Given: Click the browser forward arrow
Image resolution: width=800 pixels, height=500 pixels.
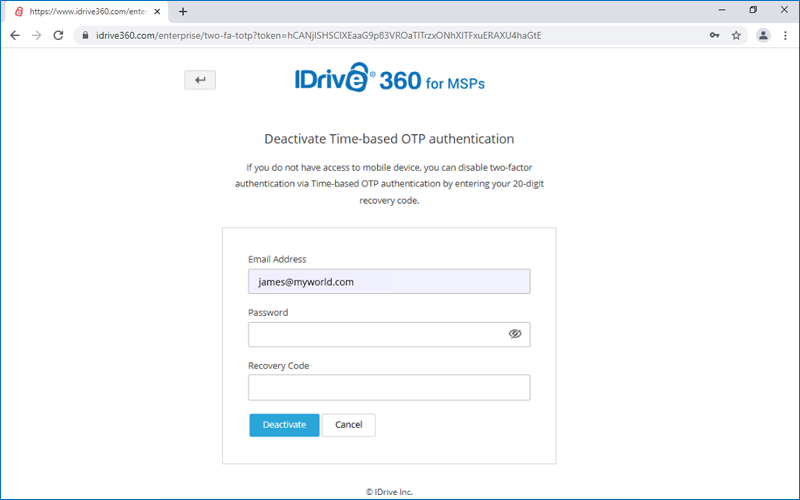Looking at the screenshot, I should coord(37,35).
